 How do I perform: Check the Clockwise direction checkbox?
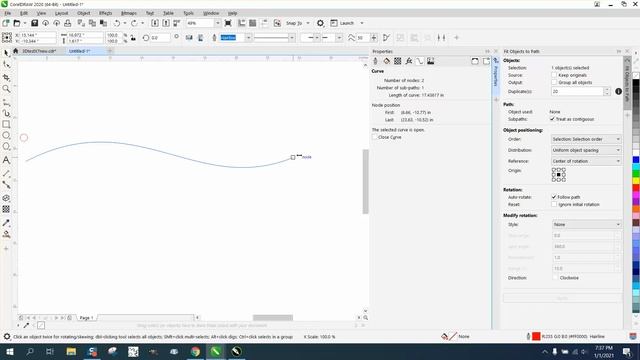pyautogui.click(x=555, y=278)
